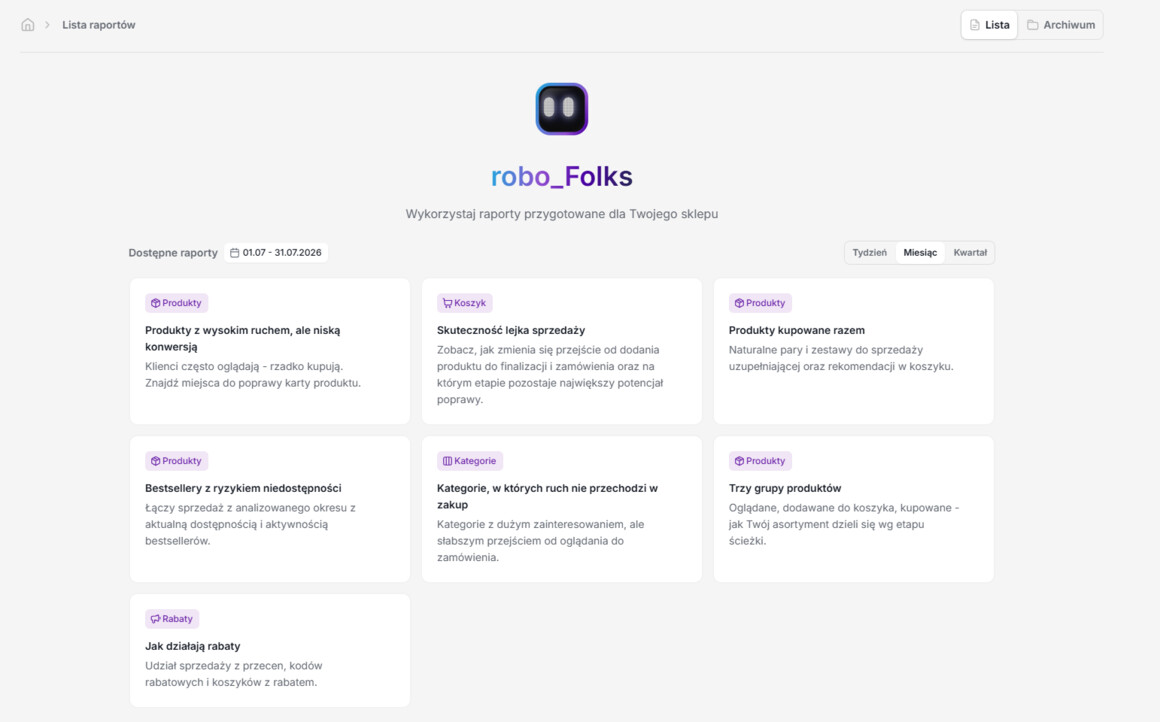Open 'Skuteczność lejka sprzedaży' report
The height and width of the screenshot is (722, 1160).
(x=562, y=351)
